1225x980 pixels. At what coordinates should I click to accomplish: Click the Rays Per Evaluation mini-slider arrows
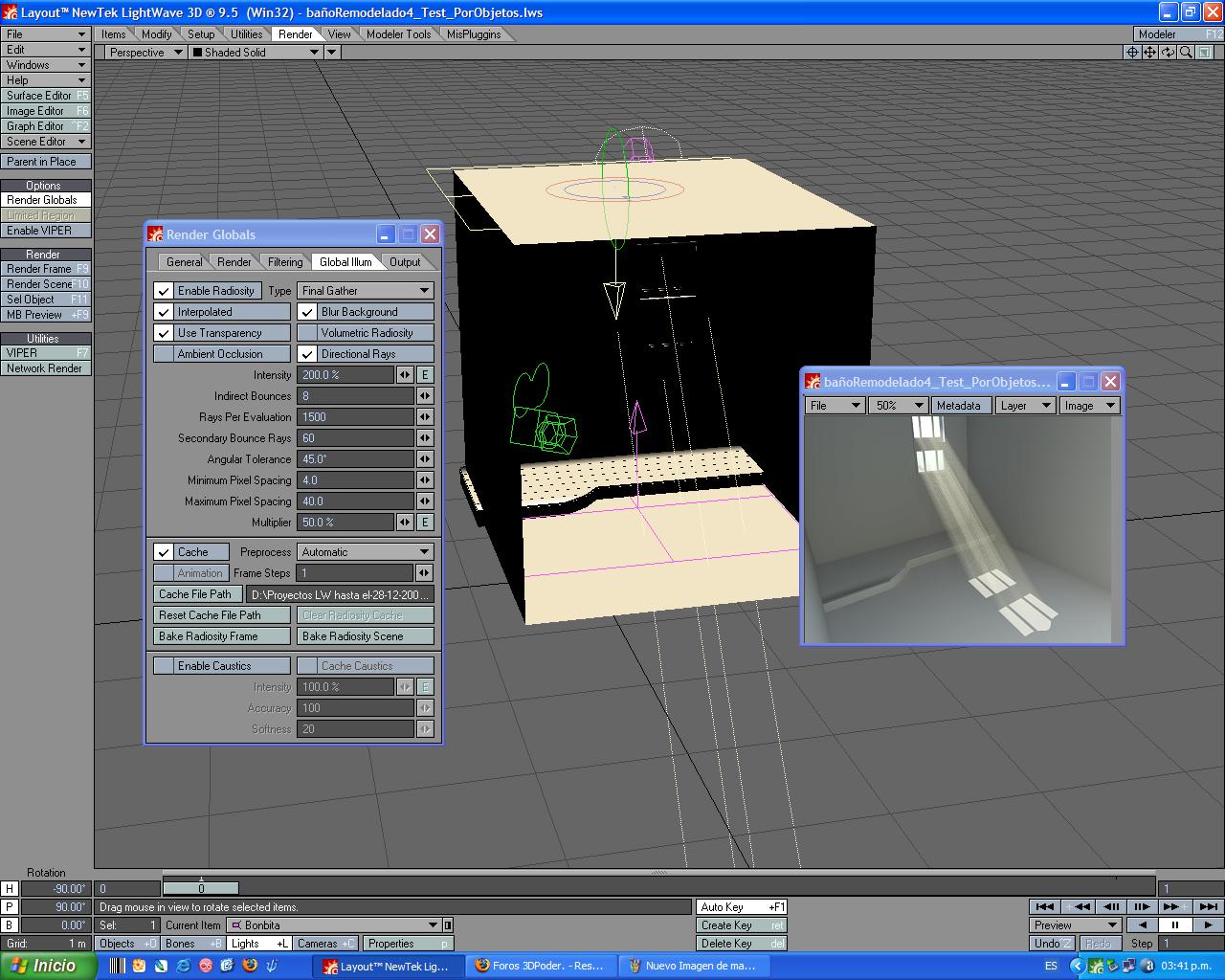(x=425, y=417)
